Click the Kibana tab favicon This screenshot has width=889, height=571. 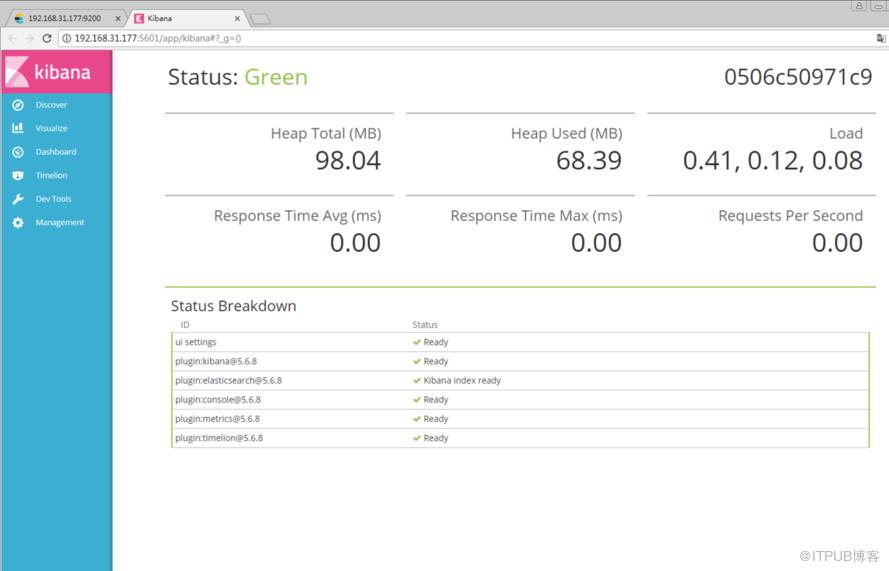(x=139, y=18)
